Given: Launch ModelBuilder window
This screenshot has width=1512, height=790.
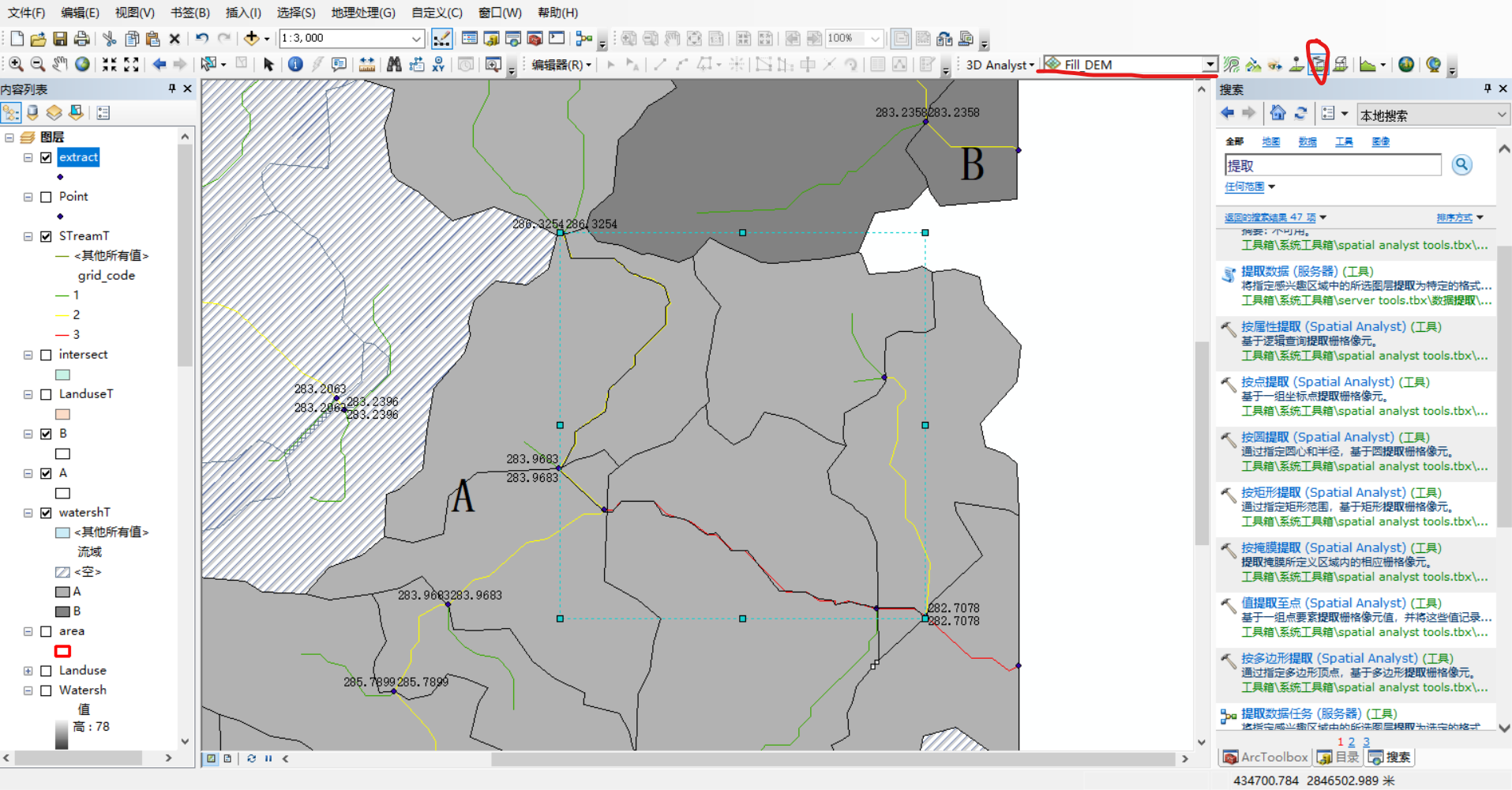Looking at the screenshot, I should pos(584,38).
